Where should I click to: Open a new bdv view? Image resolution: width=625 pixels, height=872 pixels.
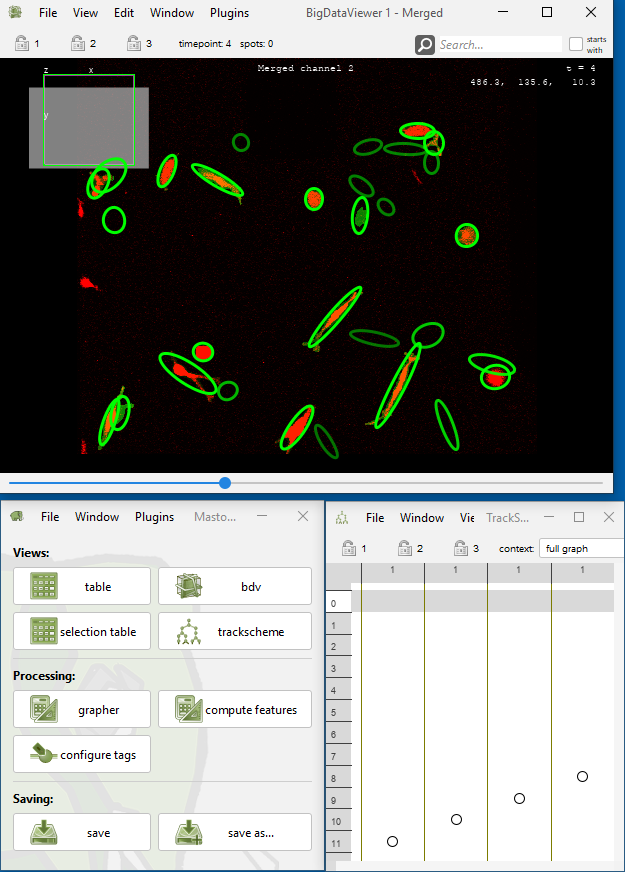pos(235,586)
